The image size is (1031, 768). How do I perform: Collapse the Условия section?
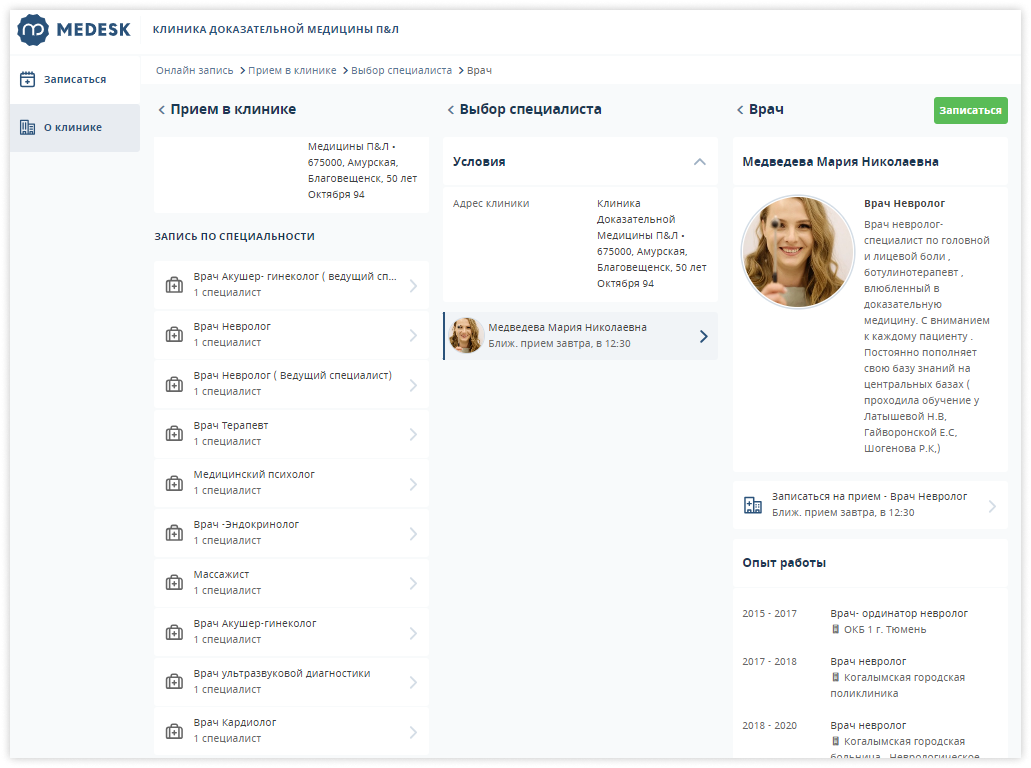pos(700,162)
